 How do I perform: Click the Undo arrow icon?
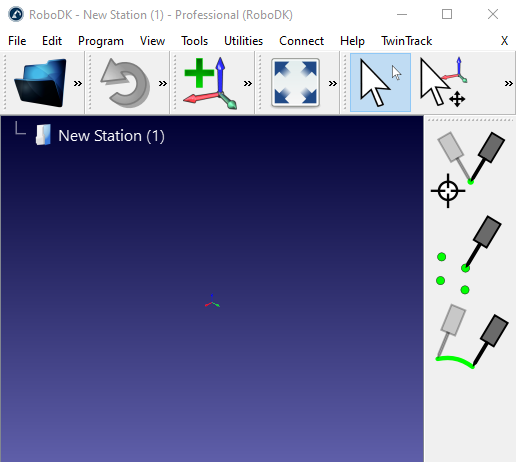click(125, 83)
